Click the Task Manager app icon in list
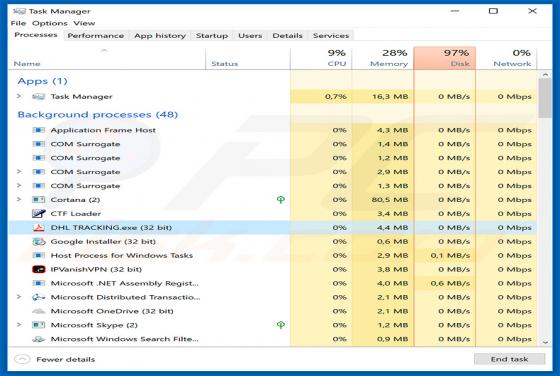The width and height of the screenshot is (560, 376). pos(39,97)
